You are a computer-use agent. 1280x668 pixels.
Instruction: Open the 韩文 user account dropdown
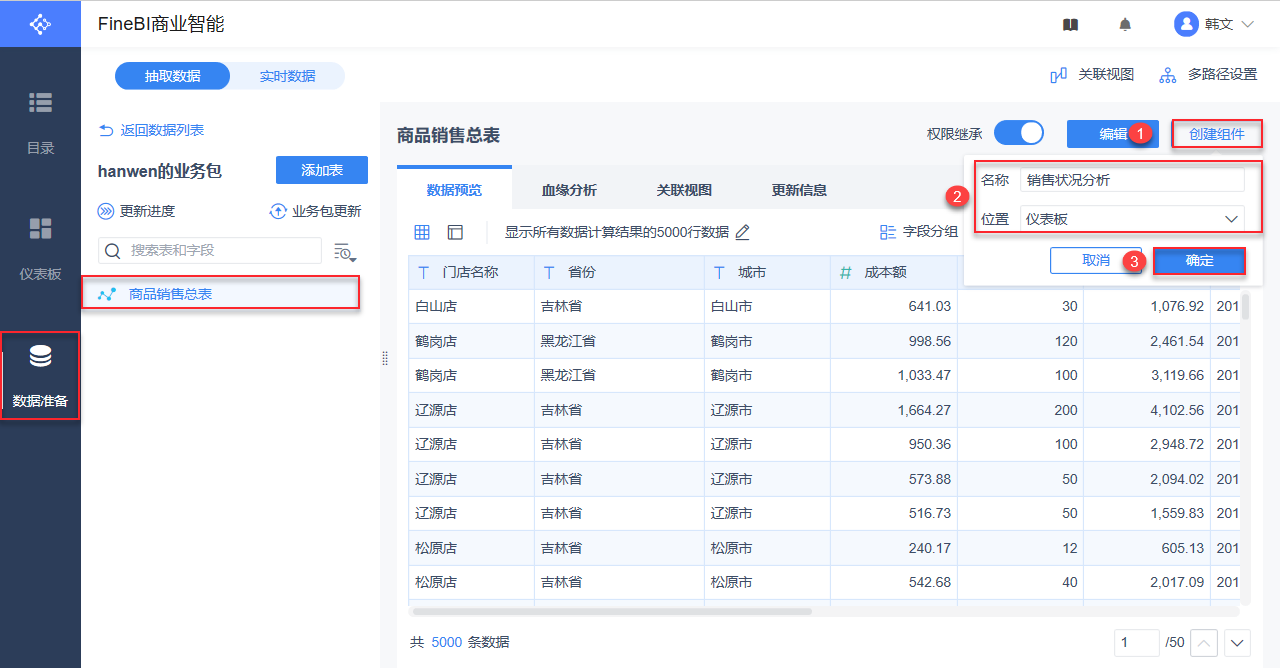(1214, 25)
